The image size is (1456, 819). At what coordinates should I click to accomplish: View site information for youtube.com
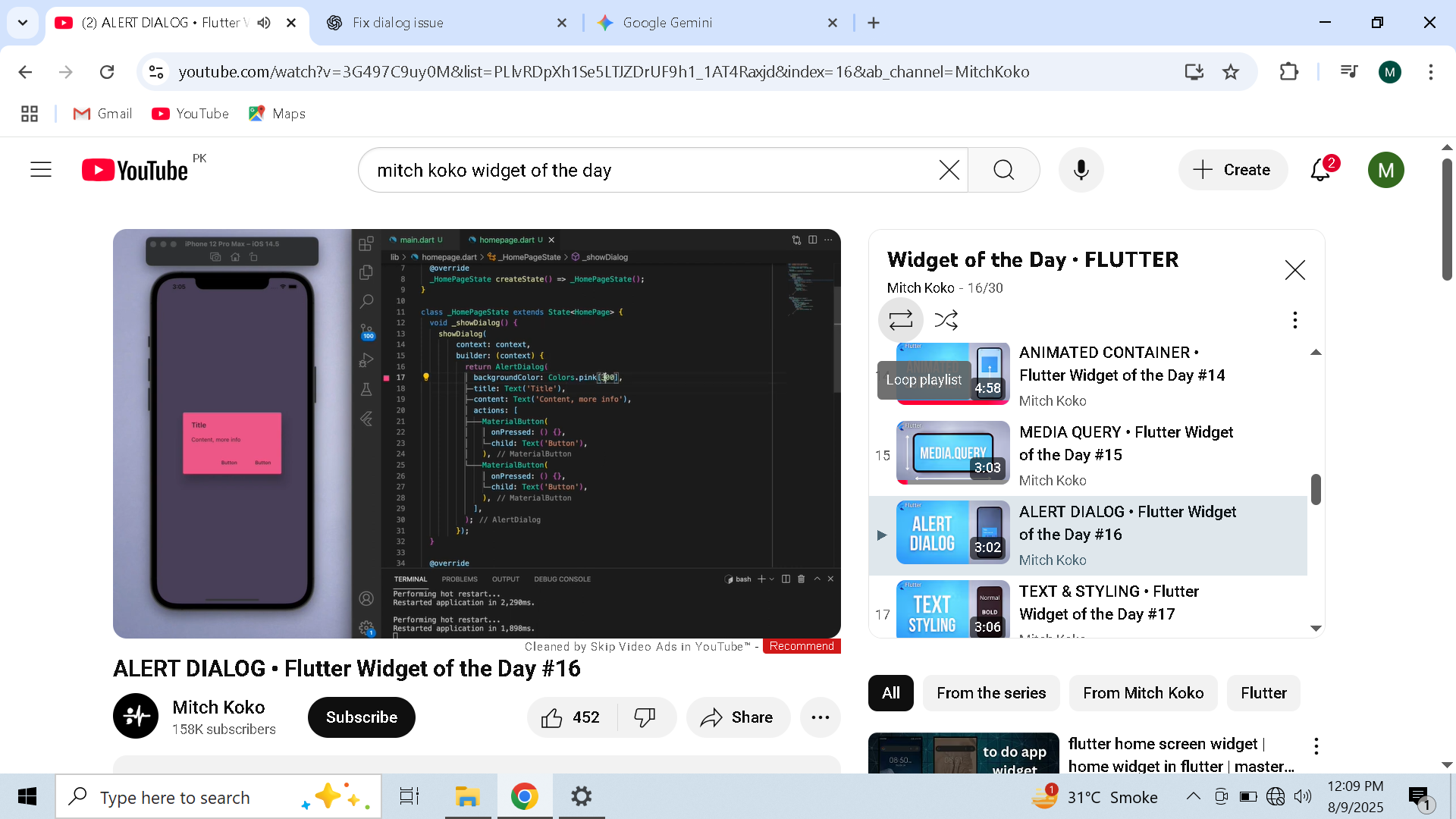156,72
